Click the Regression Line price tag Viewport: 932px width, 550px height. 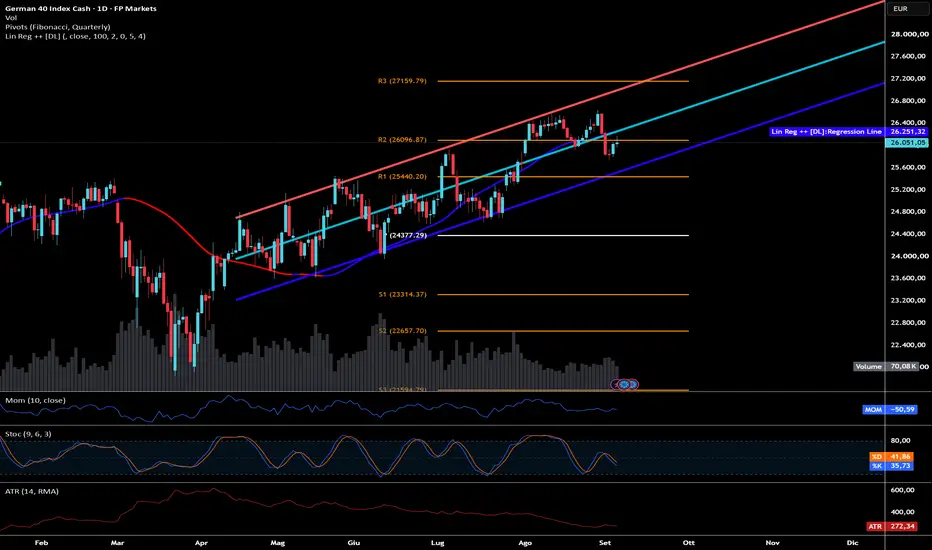[848, 131]
